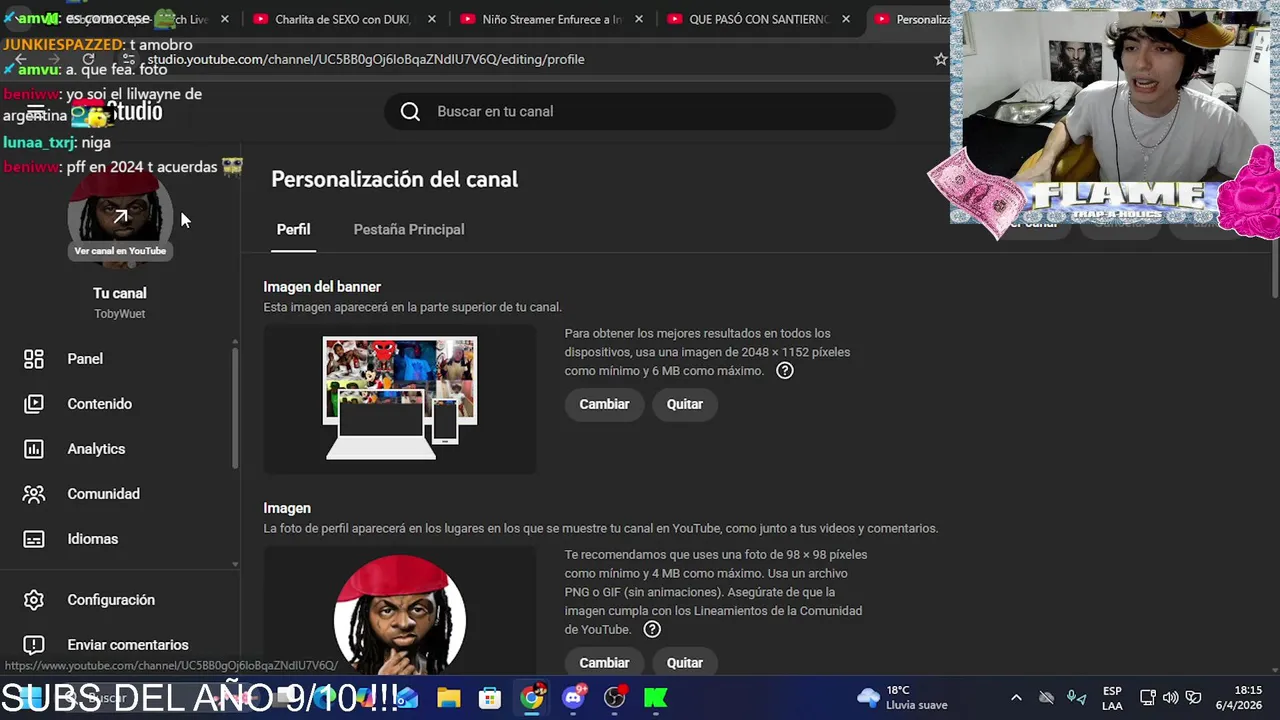
Task: Click the site info icon in address bar
Action: (129, 59)
